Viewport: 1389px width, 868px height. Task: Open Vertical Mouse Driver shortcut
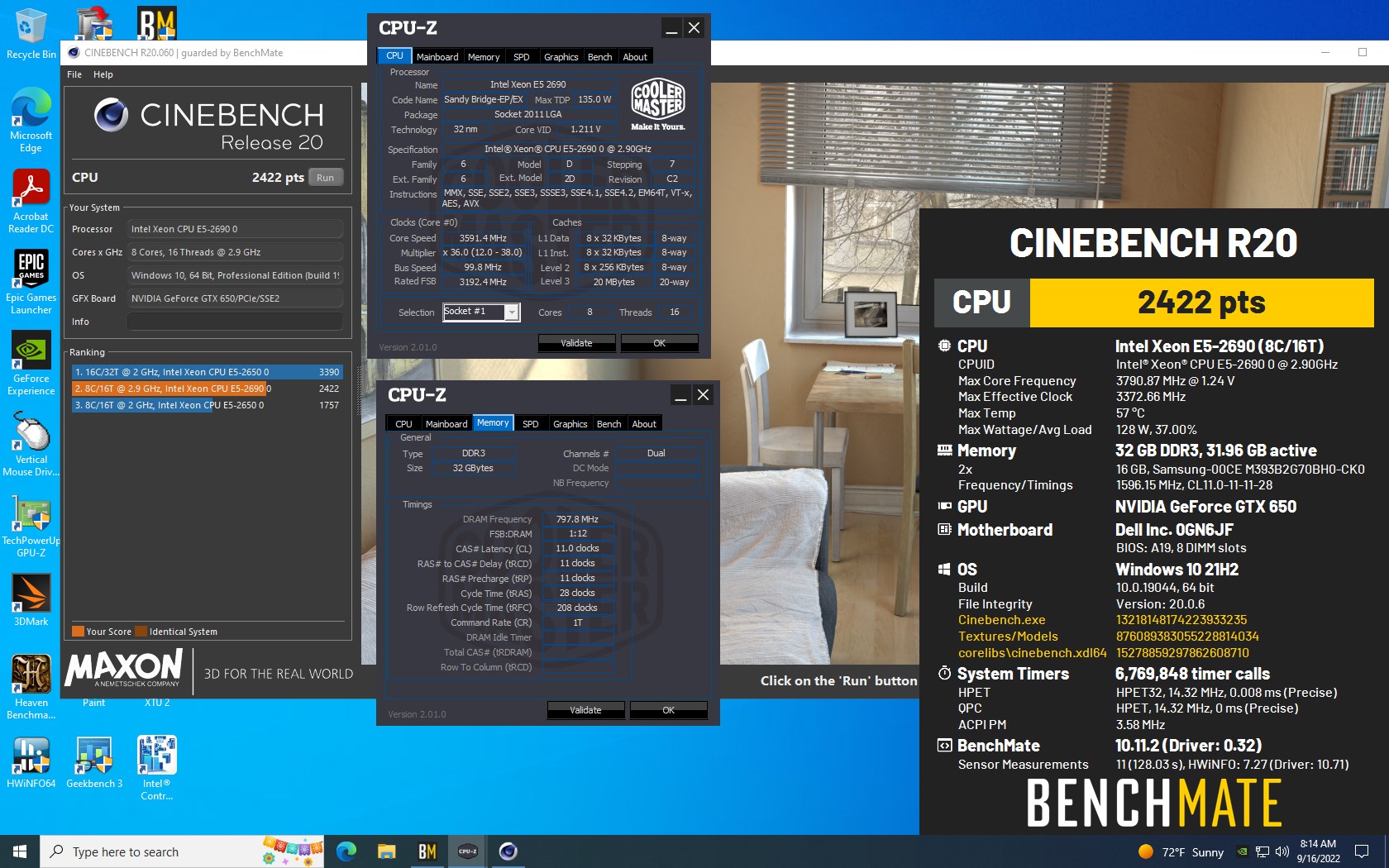click(x=31, y=444)
